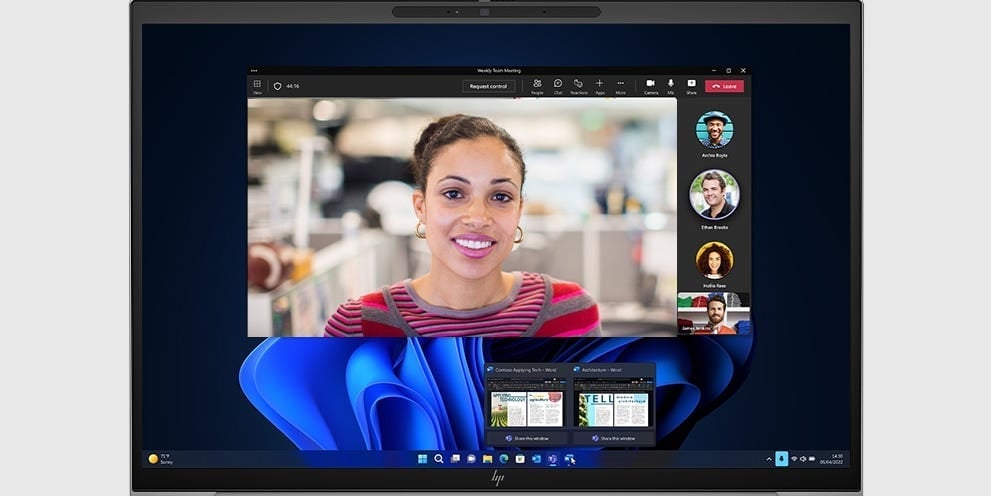This screenshot has width=991, height=496.
Task: Open the meeting Chat panel
Action: 558,85
